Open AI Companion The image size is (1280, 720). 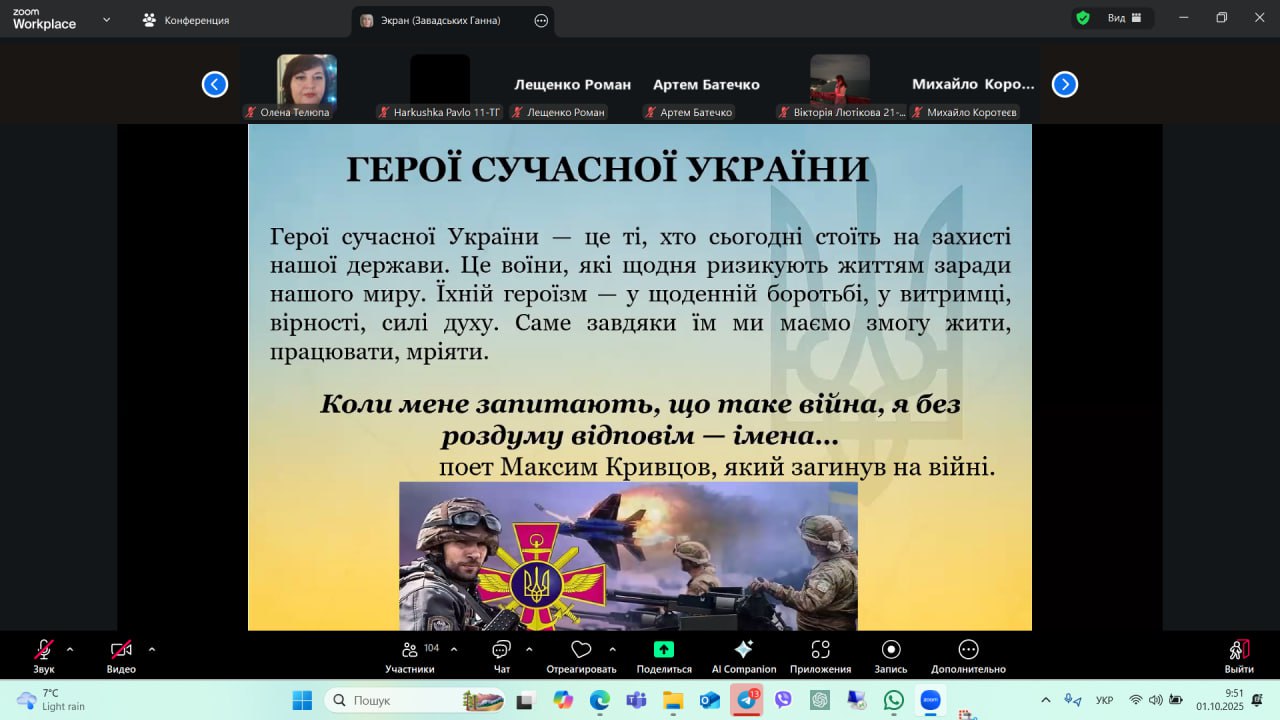tap(743, 656)
